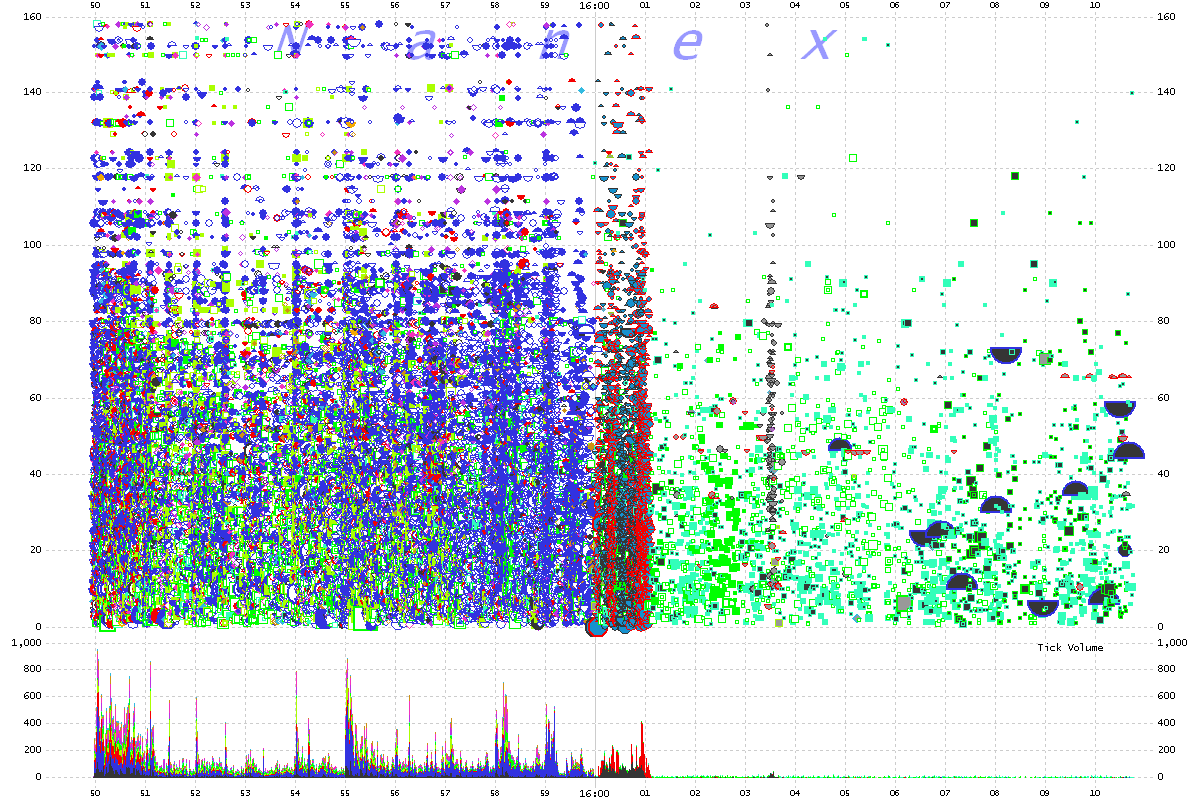Click the '20' label on the left price axis

35,550
